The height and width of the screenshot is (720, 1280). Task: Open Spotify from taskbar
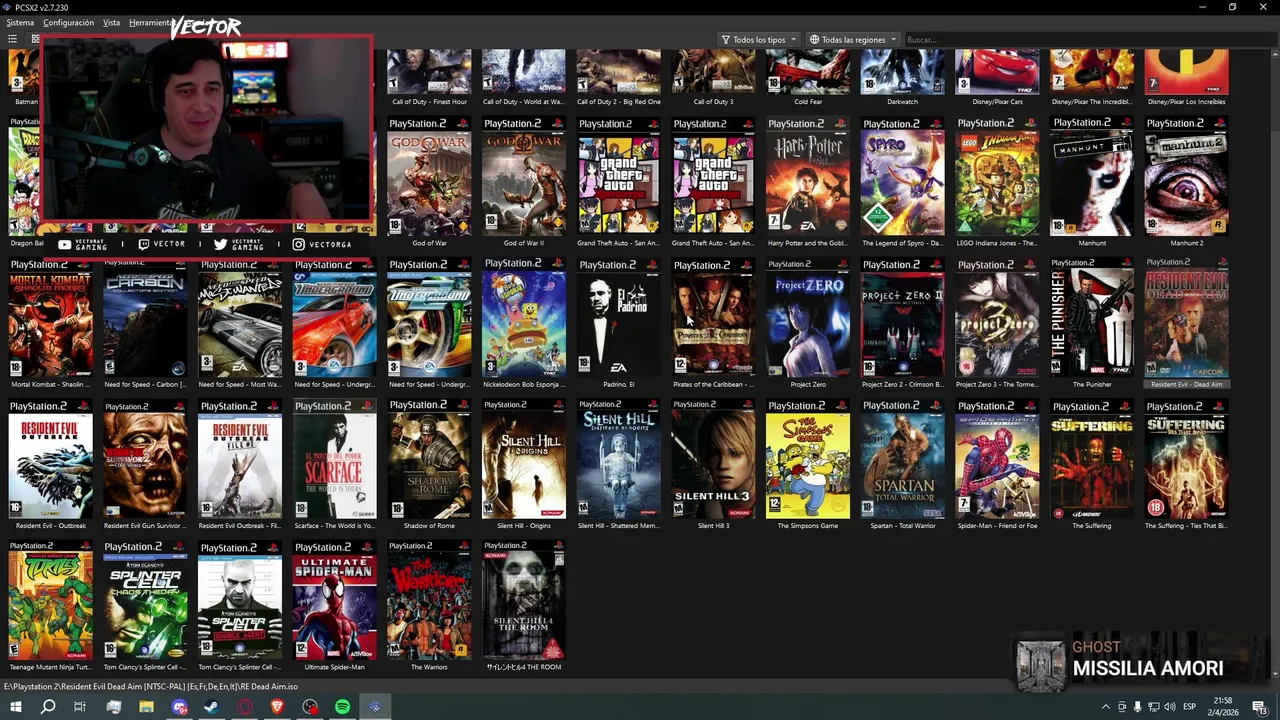342,707
